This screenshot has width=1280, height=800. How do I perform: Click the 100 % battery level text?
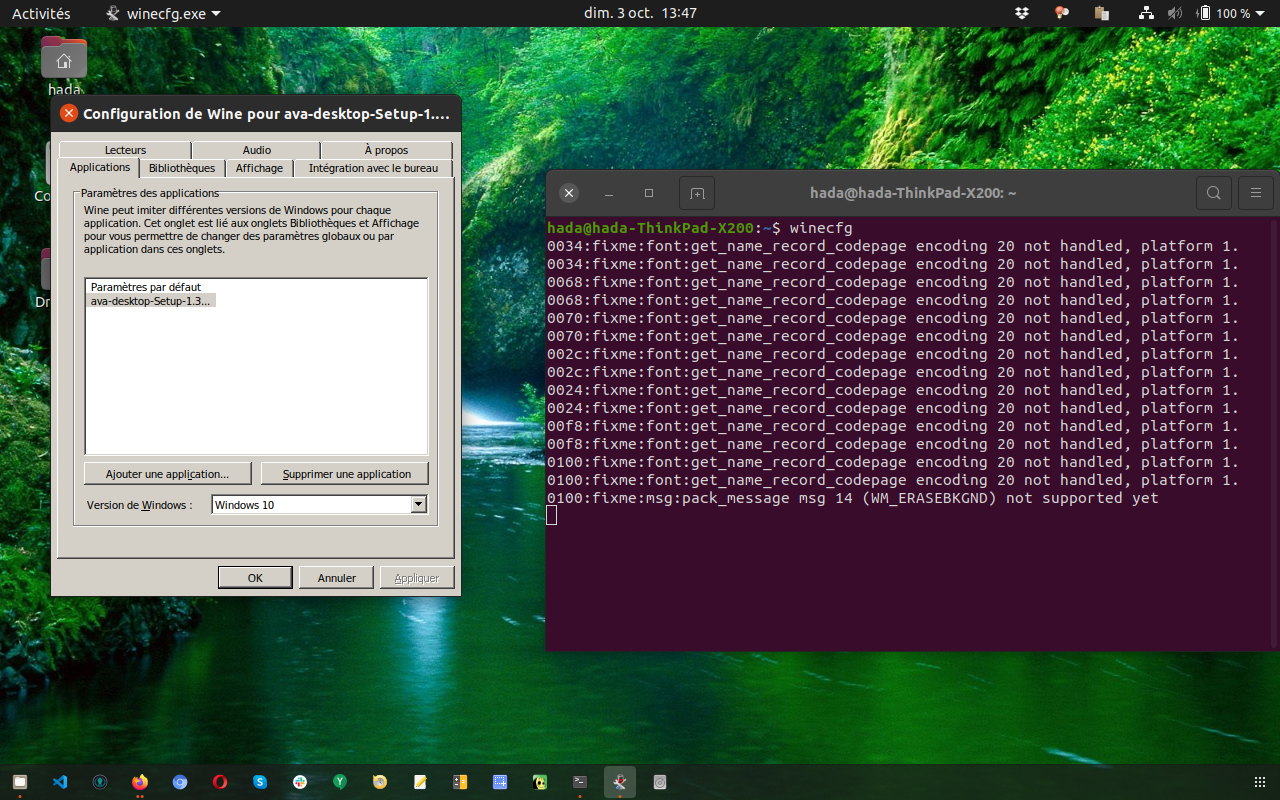(1234, 13)
